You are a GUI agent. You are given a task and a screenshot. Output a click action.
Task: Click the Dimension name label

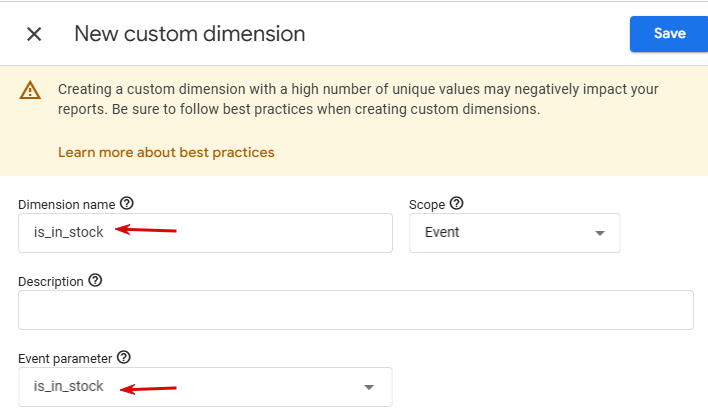pyautogui.click(x=66, y=204)
